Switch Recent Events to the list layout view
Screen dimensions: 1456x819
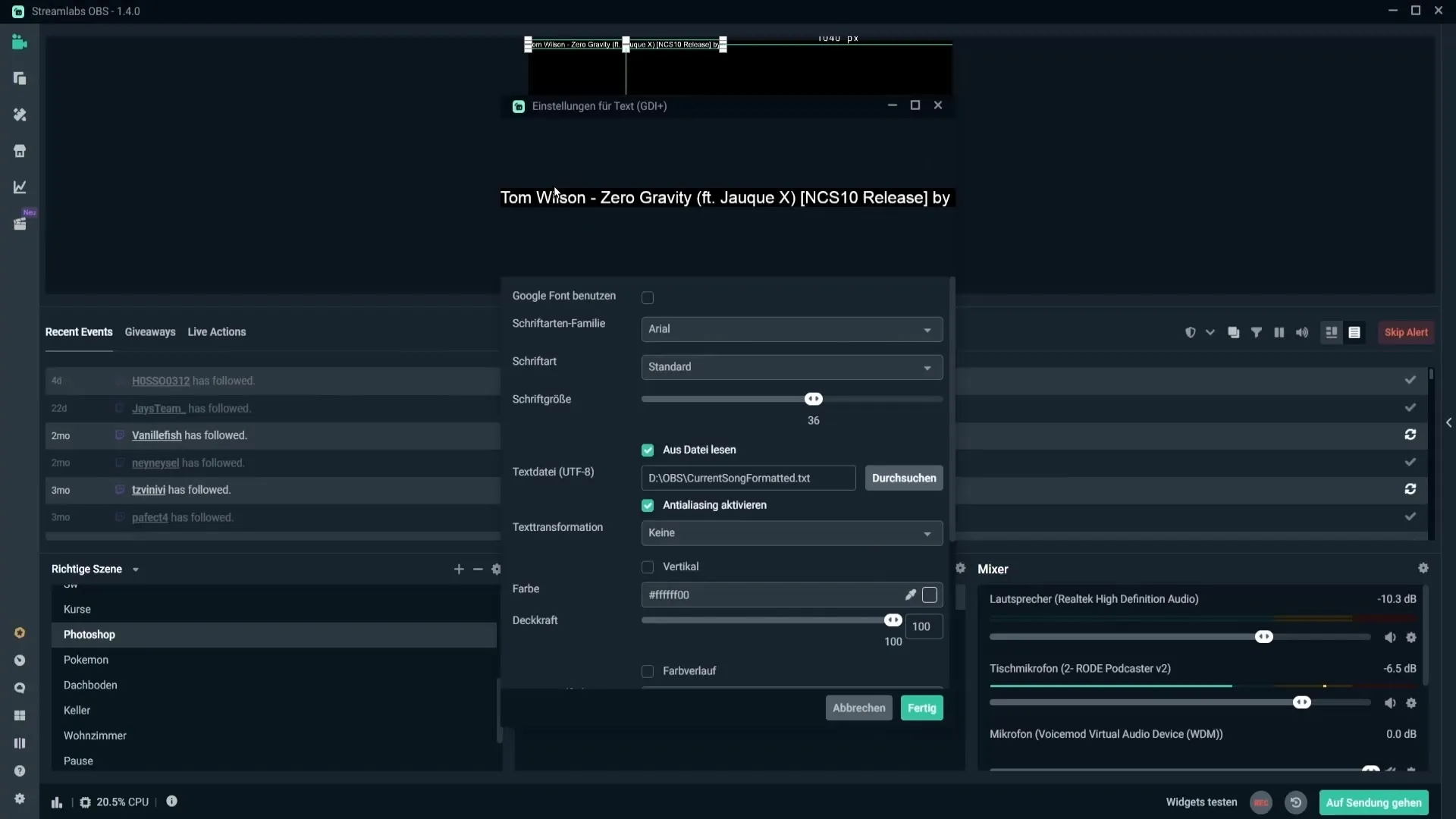(1354, 333)
